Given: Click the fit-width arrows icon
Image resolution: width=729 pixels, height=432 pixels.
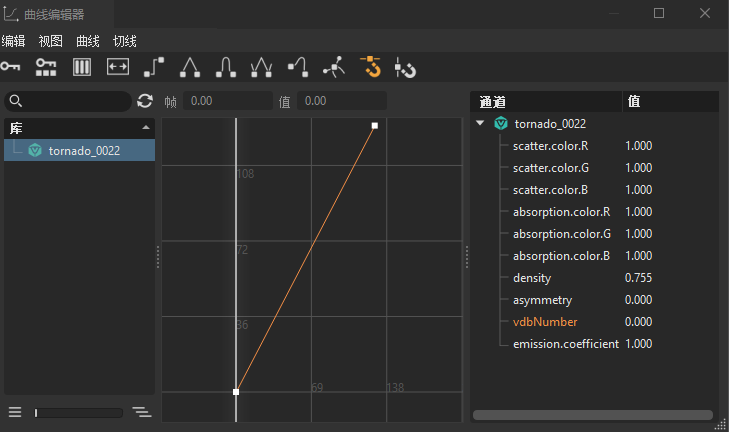Looking at the screenshot, I should (118, 67).
